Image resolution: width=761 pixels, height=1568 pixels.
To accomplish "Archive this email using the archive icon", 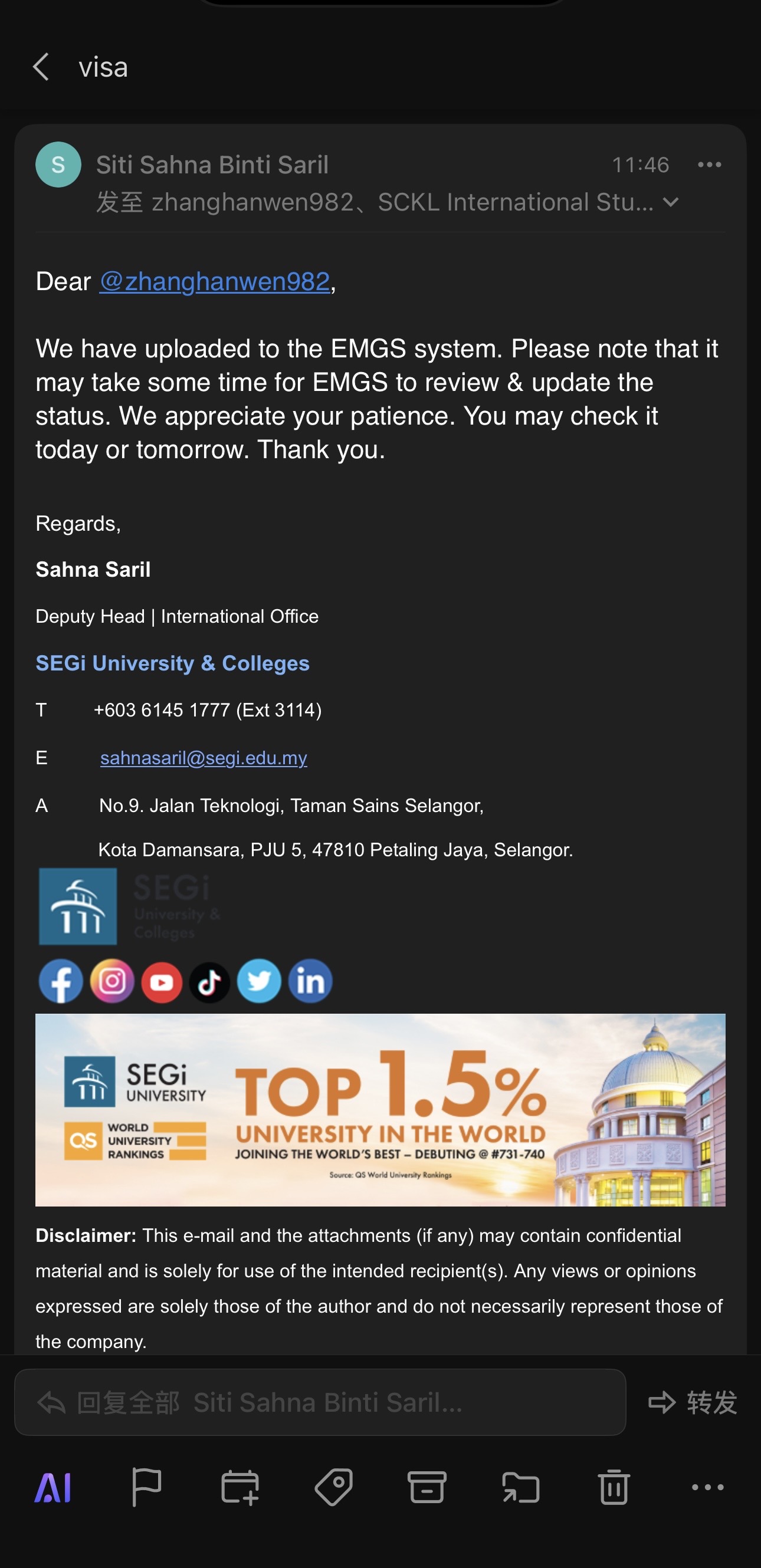I will [x=427, y=1487].
